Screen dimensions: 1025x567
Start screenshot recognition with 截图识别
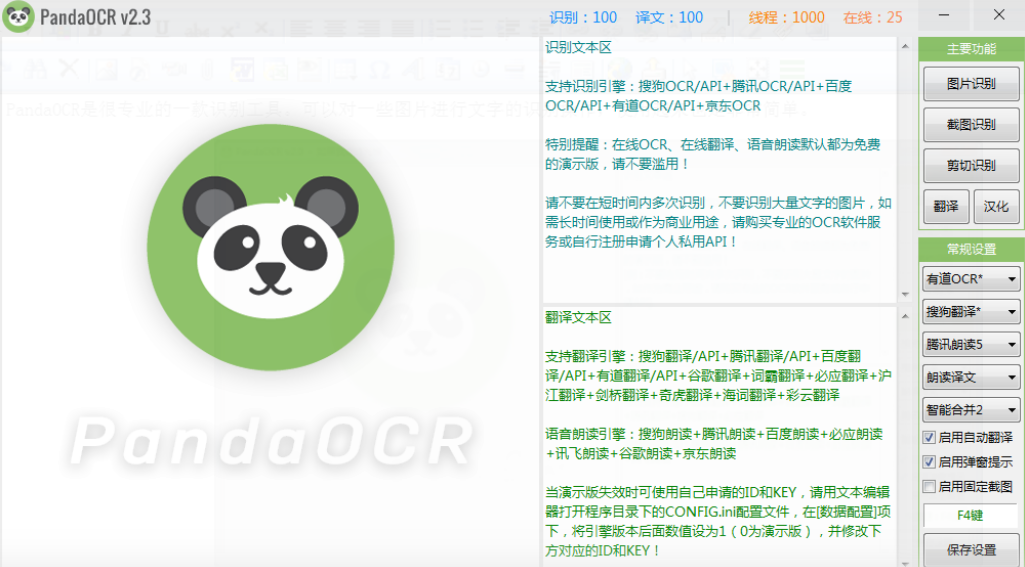pyautogui.click(x=971, y=124)
